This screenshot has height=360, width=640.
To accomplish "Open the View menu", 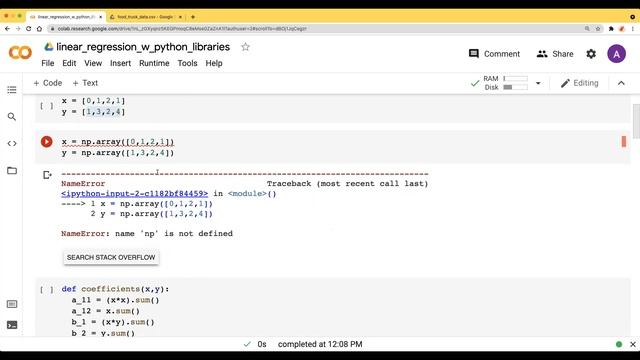I will 93,63.
